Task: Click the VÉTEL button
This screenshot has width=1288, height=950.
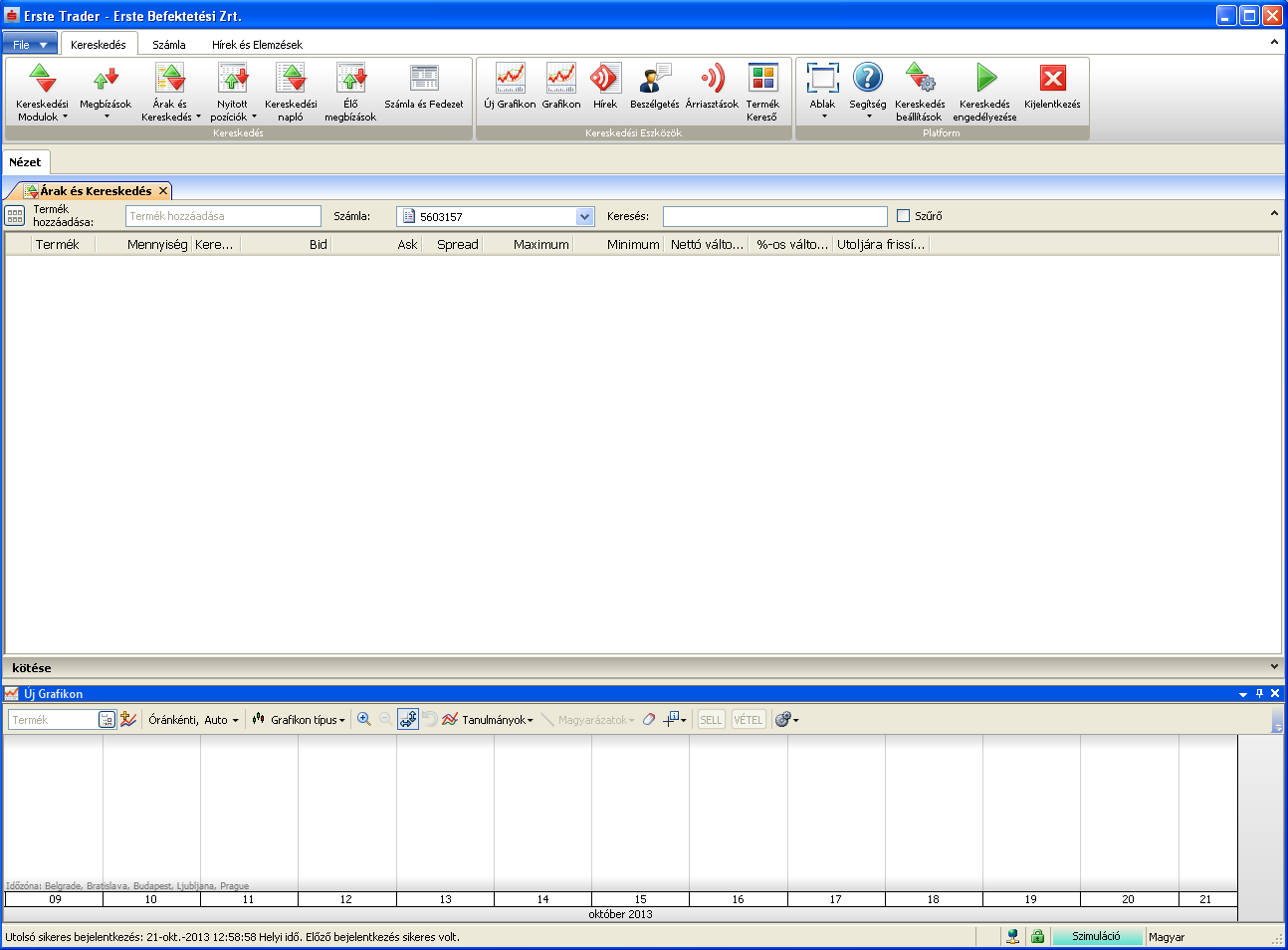Action: 748,719
